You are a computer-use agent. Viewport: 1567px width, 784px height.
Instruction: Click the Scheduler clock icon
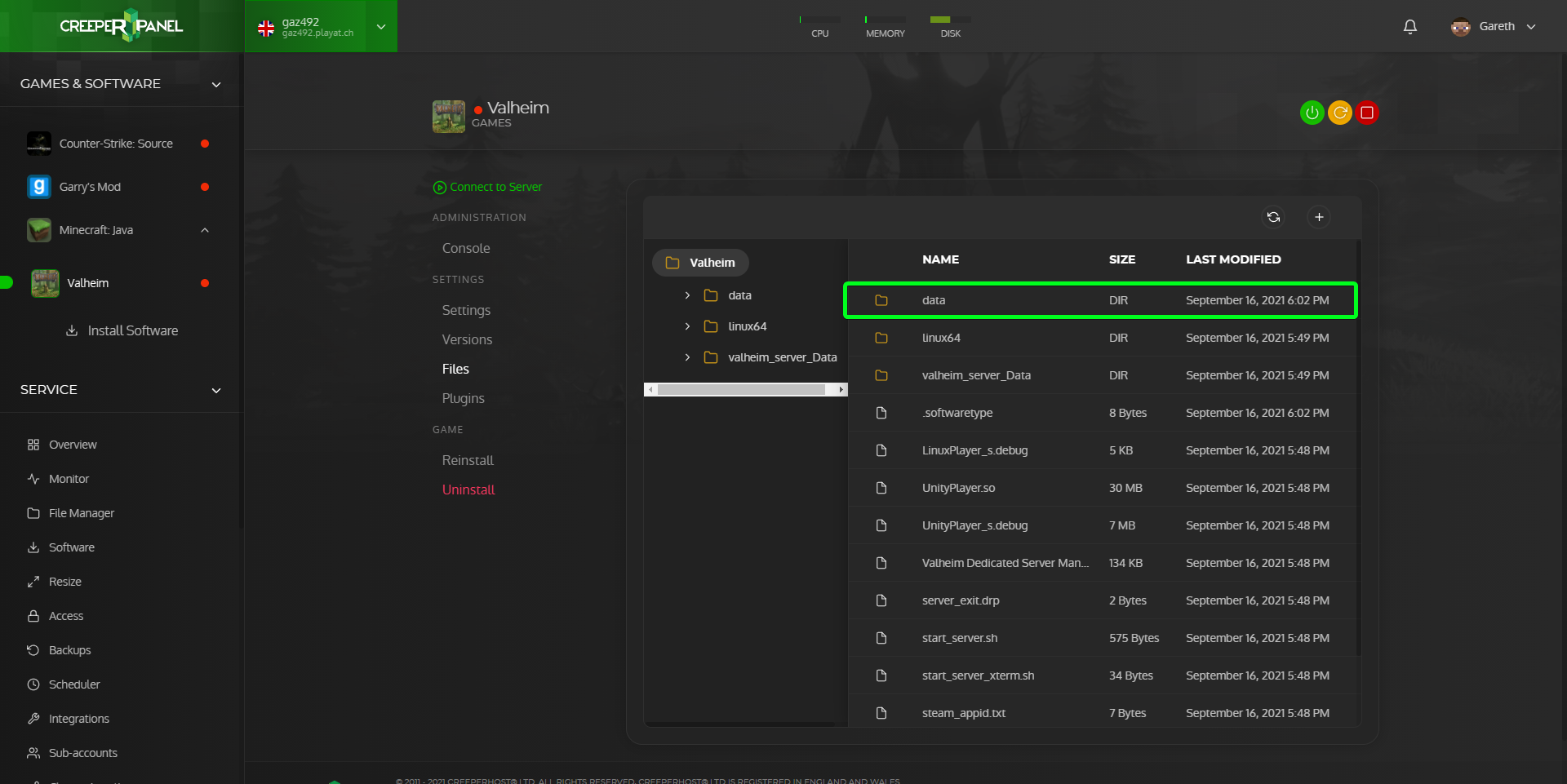[x=33, y=684]
